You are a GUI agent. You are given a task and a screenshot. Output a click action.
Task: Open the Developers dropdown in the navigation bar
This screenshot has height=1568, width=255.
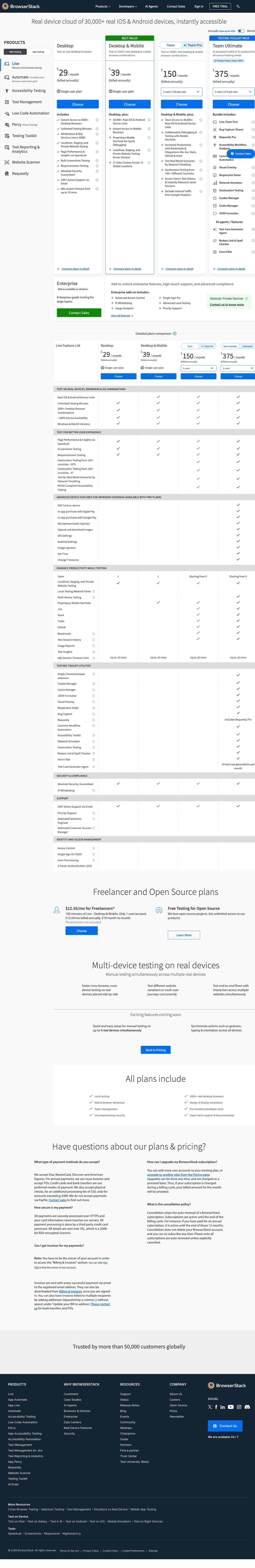pyautogui.click(x=128, y=6)
